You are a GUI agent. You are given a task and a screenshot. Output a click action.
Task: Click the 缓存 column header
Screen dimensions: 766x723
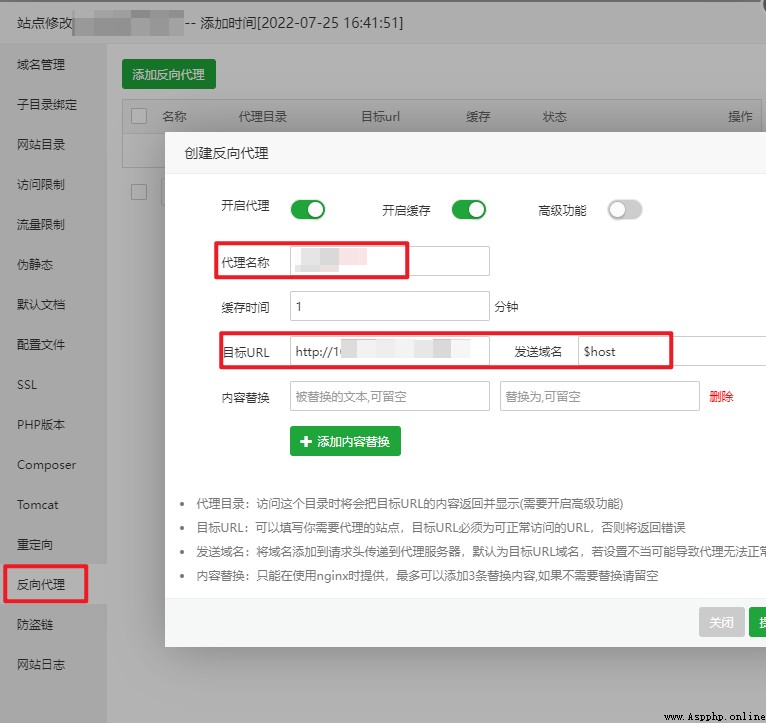click(x=478, y=117)
